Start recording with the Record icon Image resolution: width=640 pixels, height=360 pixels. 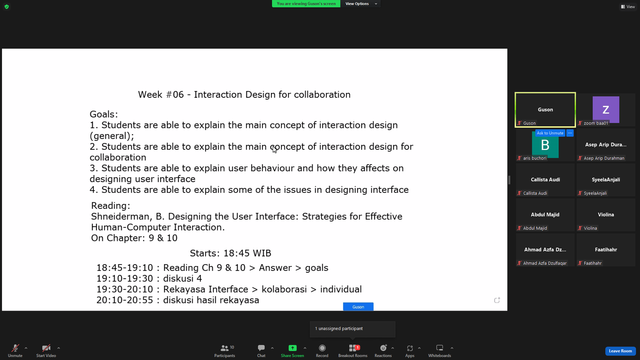tap(322, 348)
